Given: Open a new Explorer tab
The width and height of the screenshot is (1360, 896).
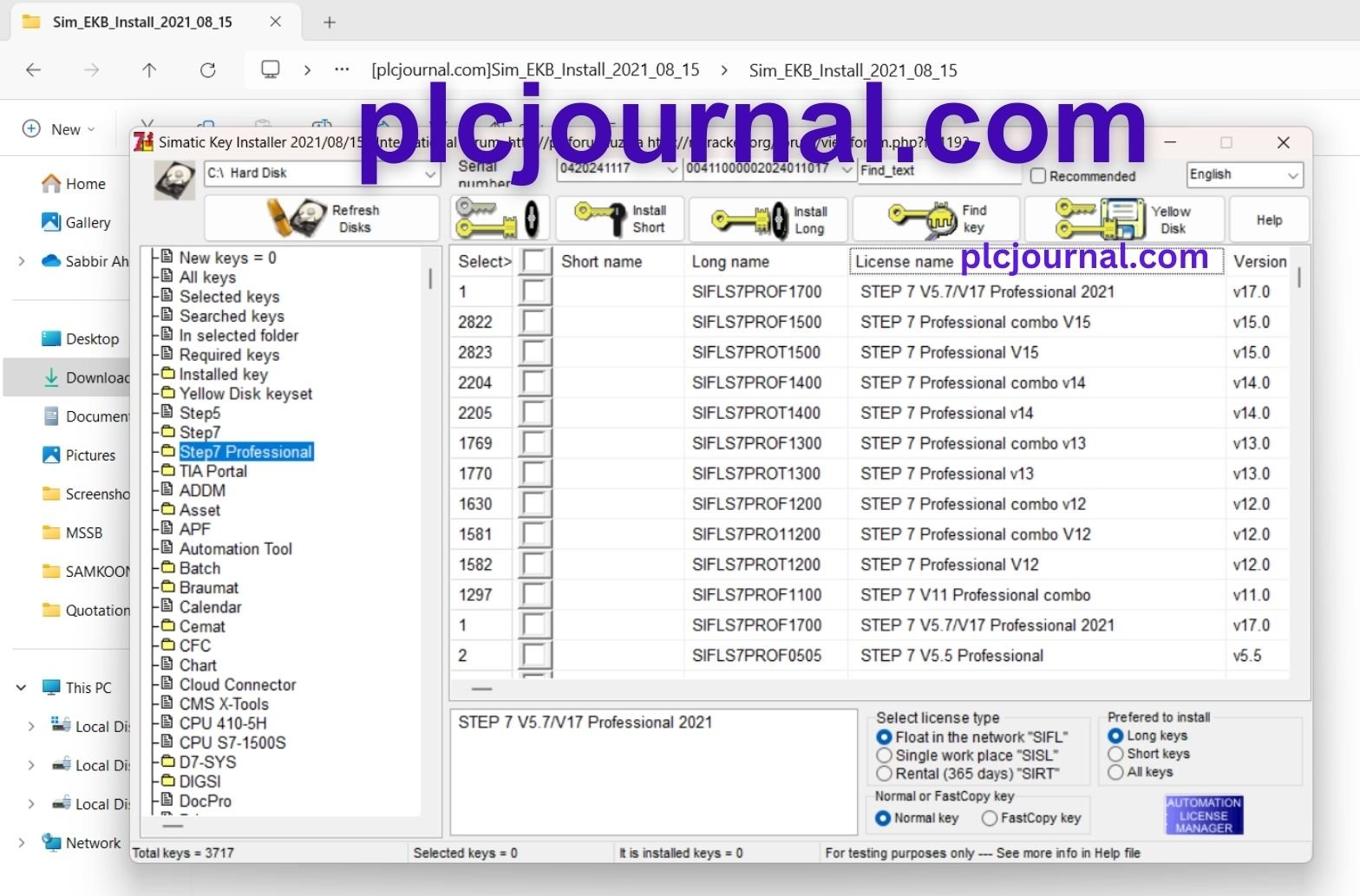Looking at the screenshot, I should 330,23.
